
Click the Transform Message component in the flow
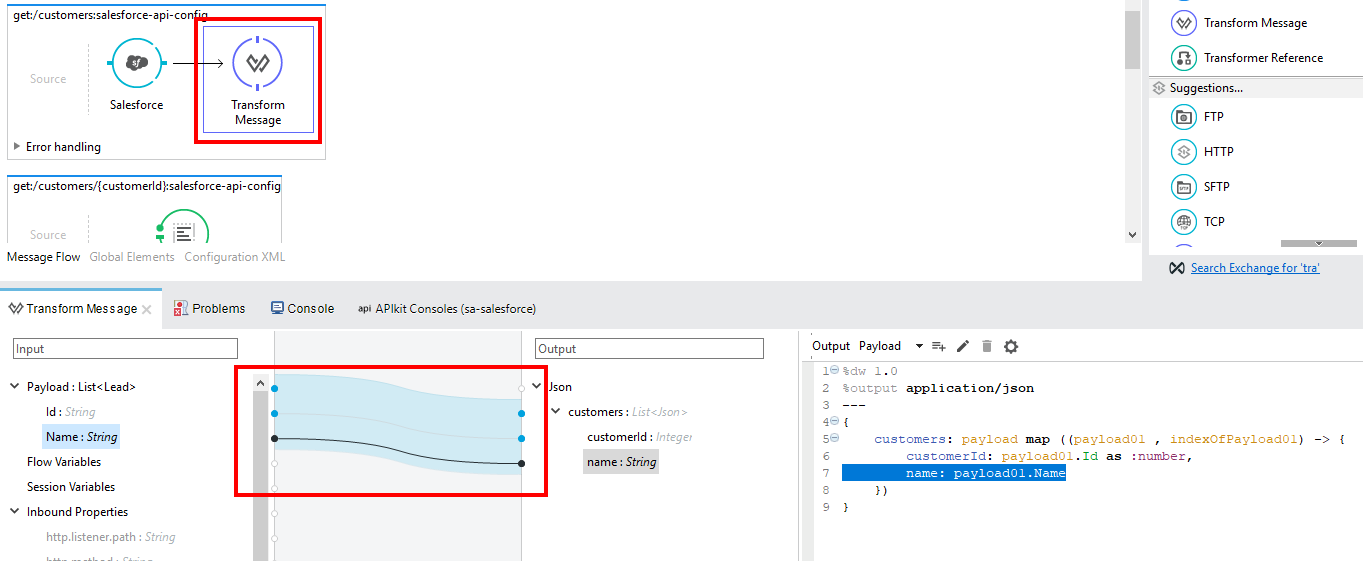[x=258, y=64]
